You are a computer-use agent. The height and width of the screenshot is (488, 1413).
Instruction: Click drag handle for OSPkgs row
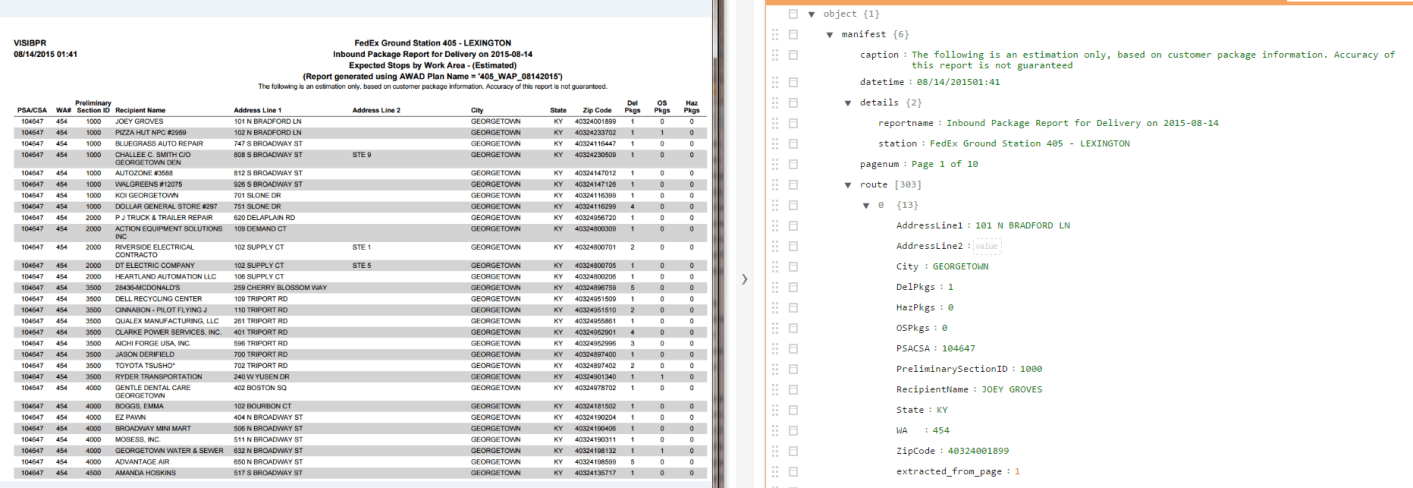(775, 328)
